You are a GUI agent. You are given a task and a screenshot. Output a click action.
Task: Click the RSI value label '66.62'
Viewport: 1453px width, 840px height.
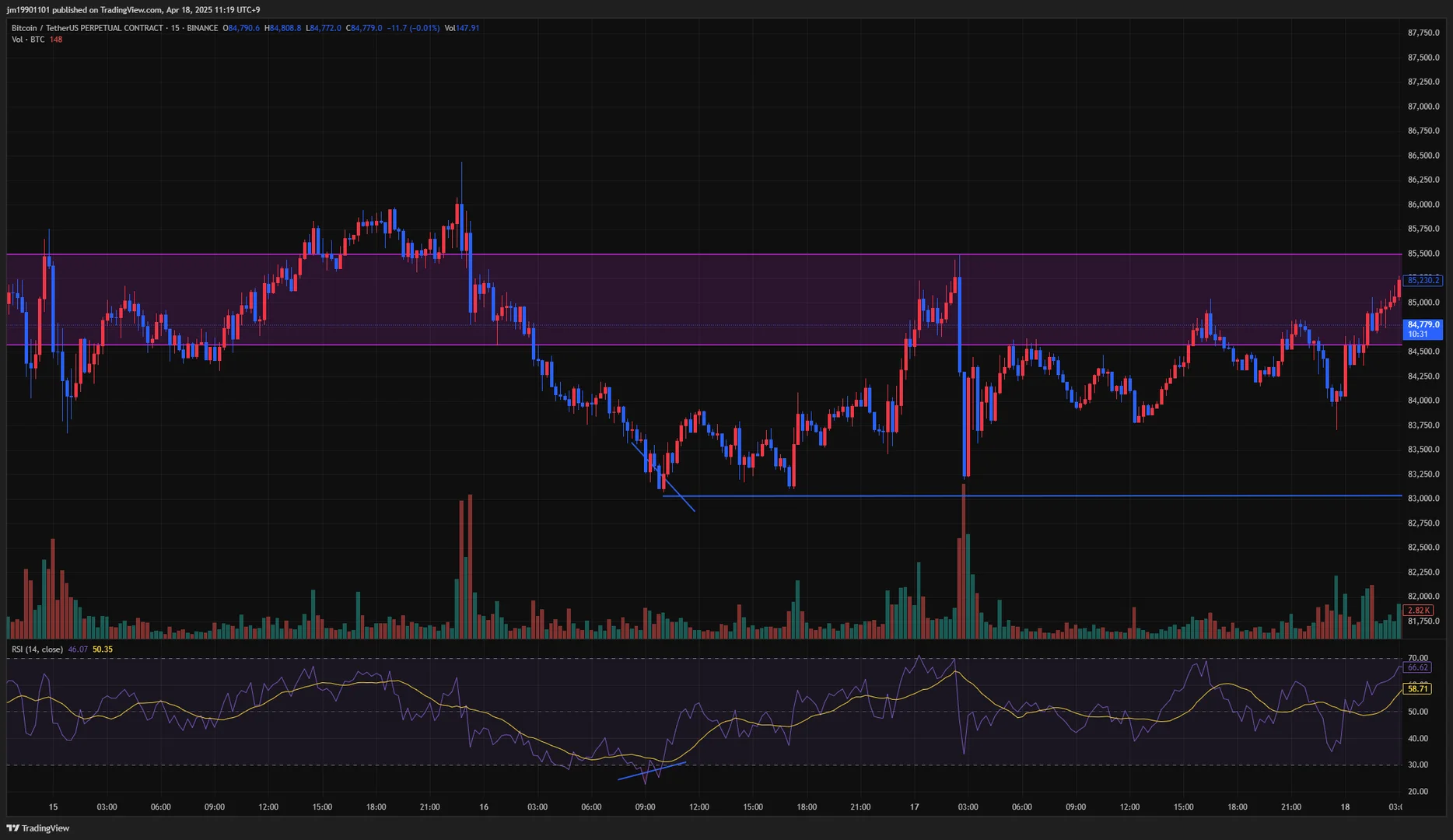[x=1418, y=667]
